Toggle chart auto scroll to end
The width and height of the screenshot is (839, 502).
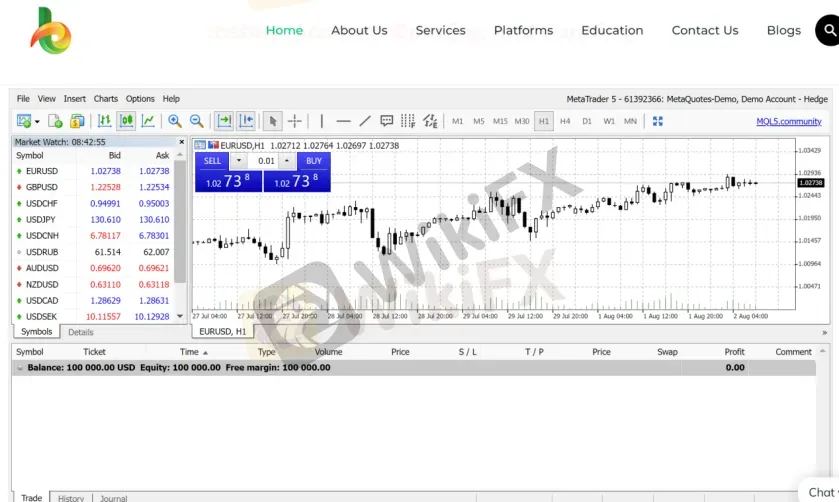pyautogui.click(x=224, y=121)
